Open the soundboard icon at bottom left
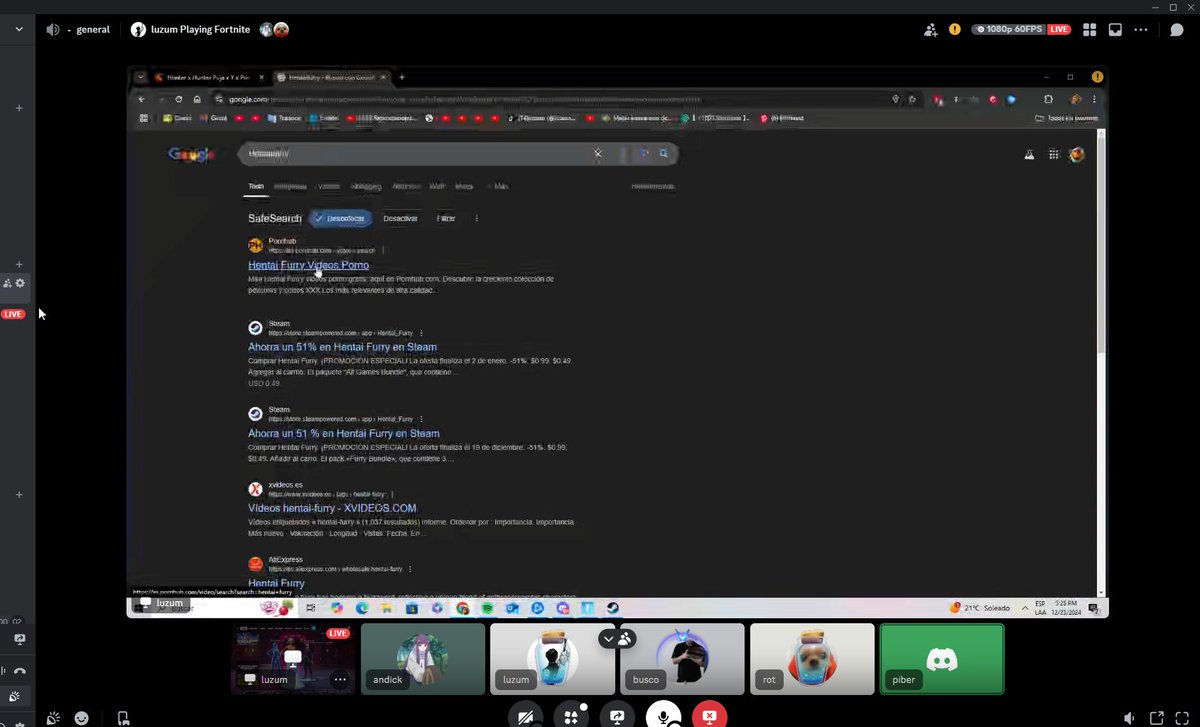This screenshot has height=727, width=1200. click(53, 718)
